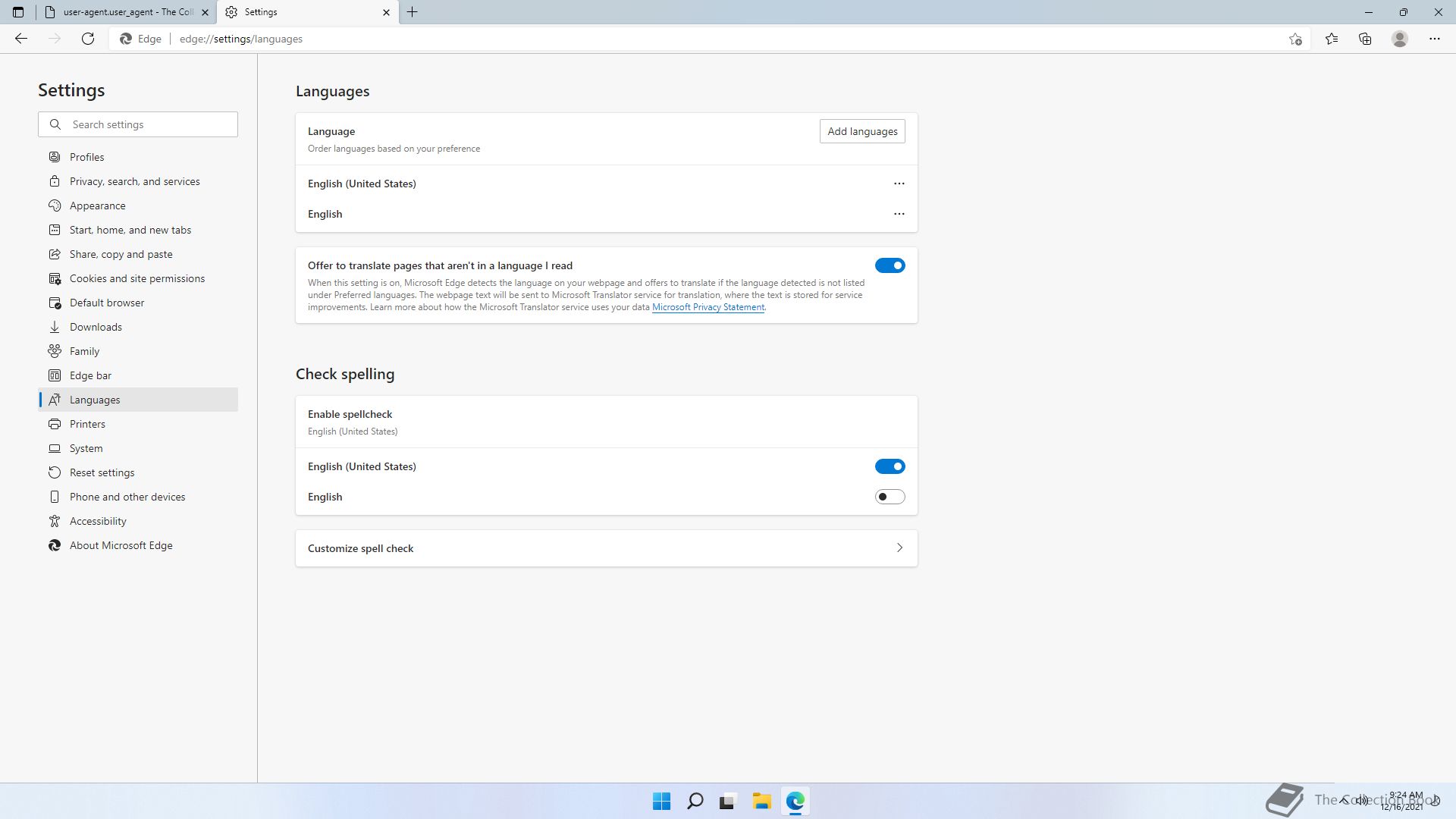Screen dimensions: 1456x819
Task: Click the Favorites star icon in toolbar
Action: point(1331,39)
